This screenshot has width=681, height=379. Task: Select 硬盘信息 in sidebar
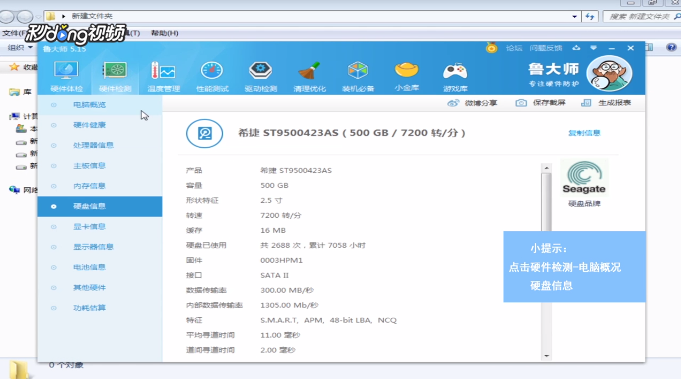tap(100, 206)
